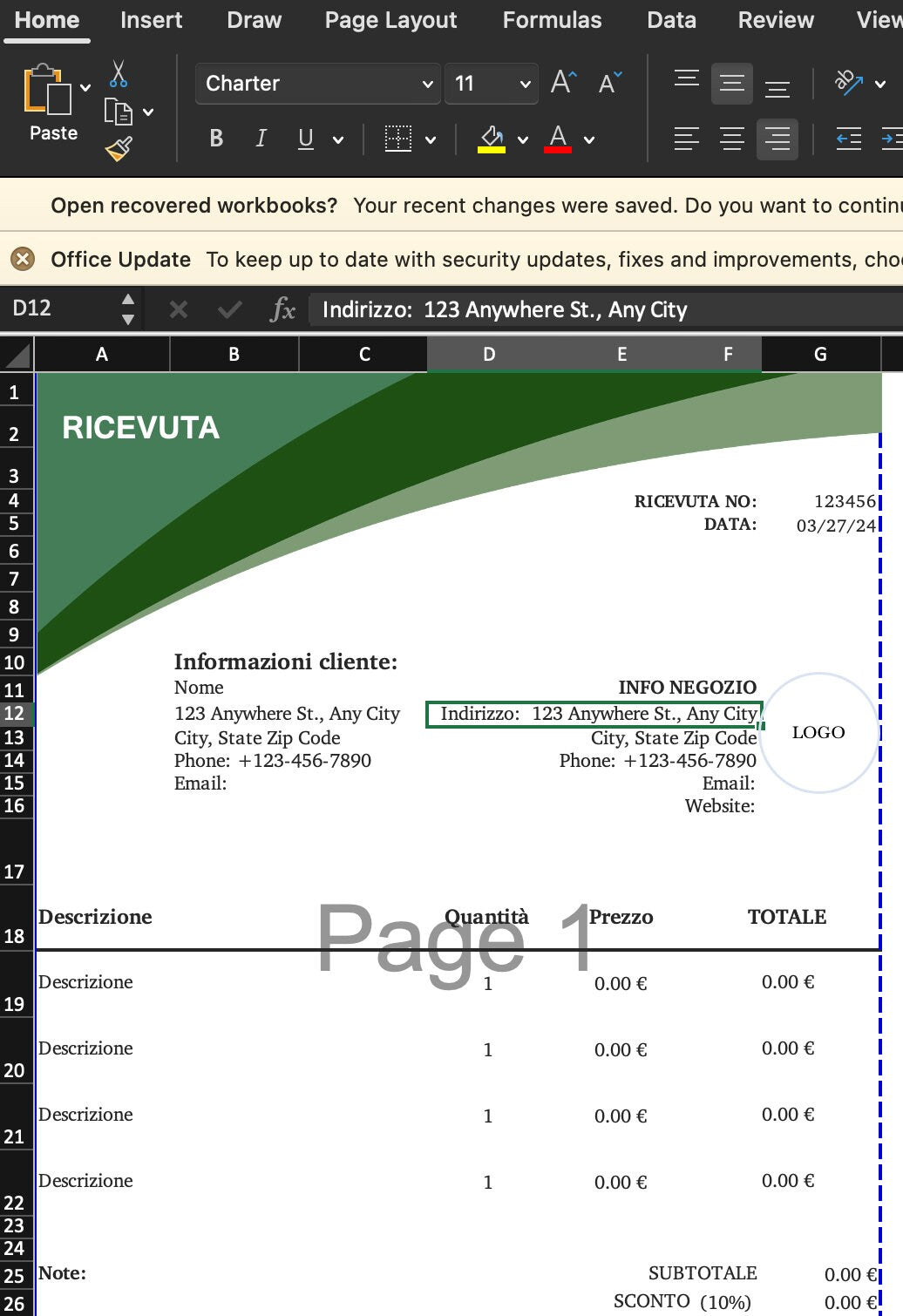
Task: Toggle Align Right horizontal alignment
Action: pos(777,139)
